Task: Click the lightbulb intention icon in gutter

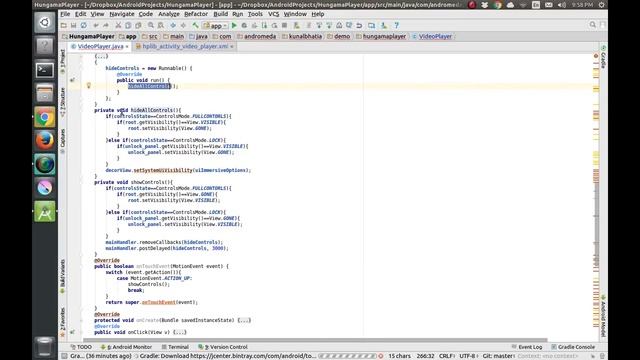Action: coord(89,85)
